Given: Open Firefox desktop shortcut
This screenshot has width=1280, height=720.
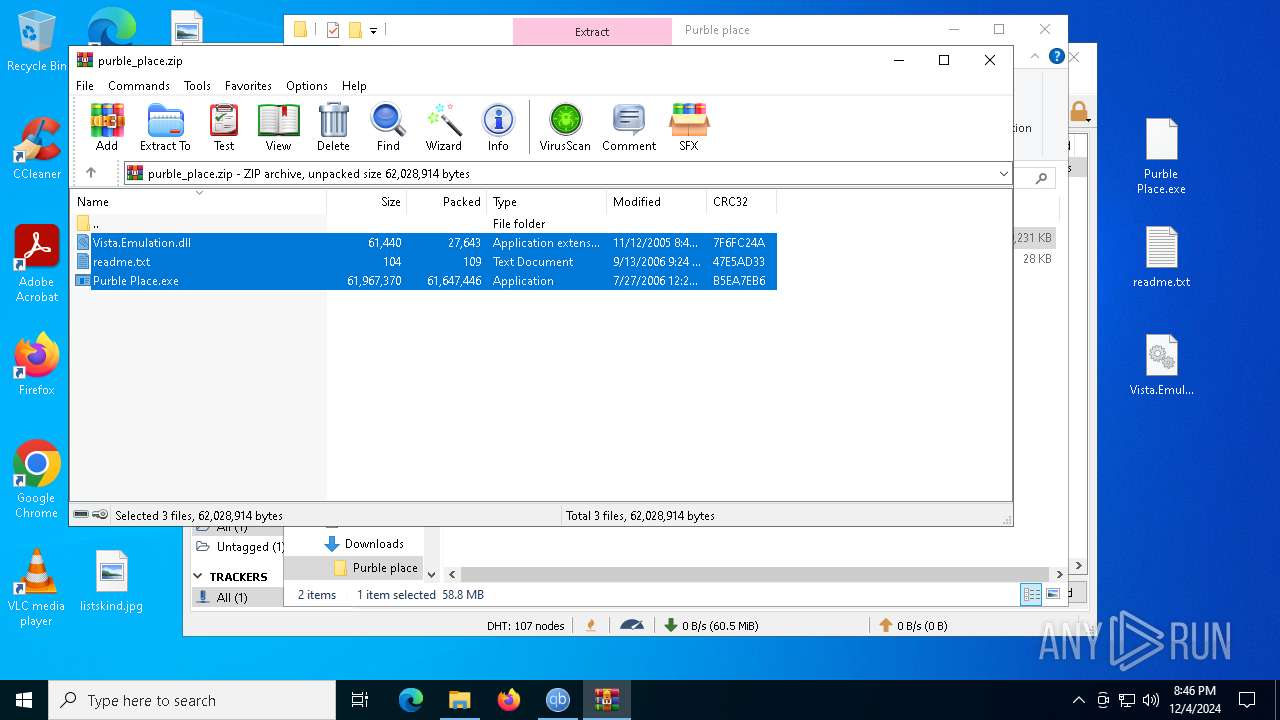Looking at the screenshot, I should click(36, 365).
